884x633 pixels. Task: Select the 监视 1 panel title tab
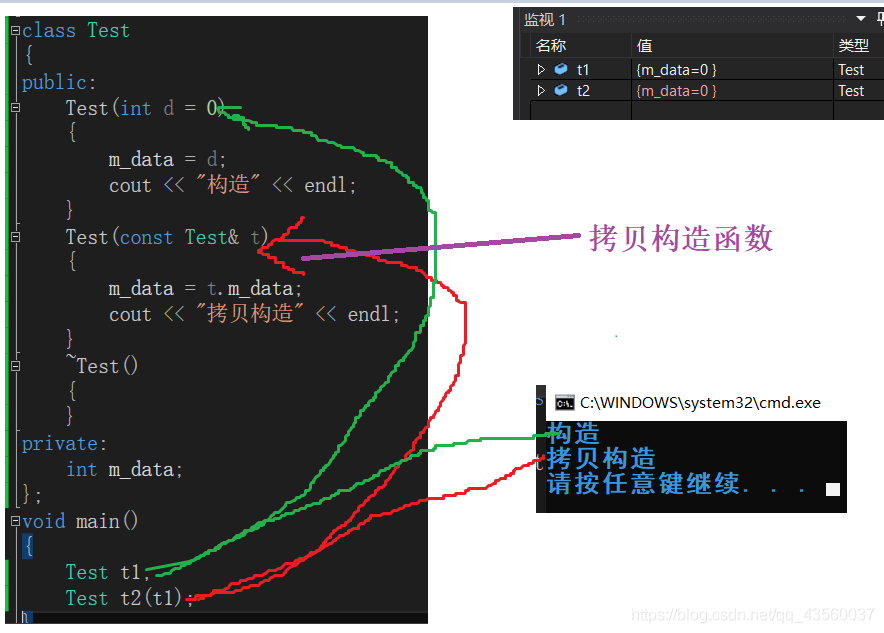pyautogui.click(x=544, y=20)
